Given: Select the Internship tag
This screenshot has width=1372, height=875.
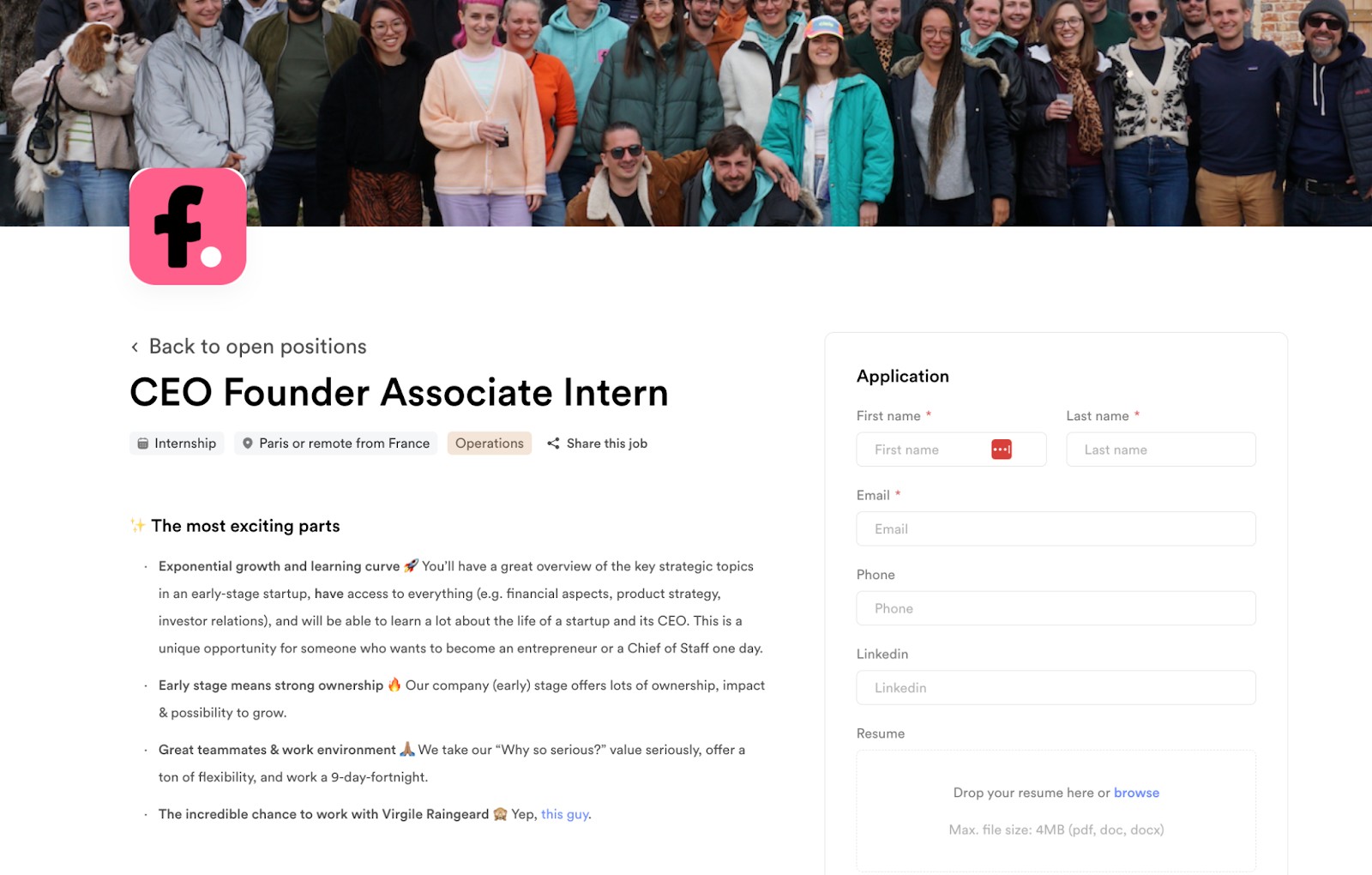Looking at the screenshot, I should [178, 444].
